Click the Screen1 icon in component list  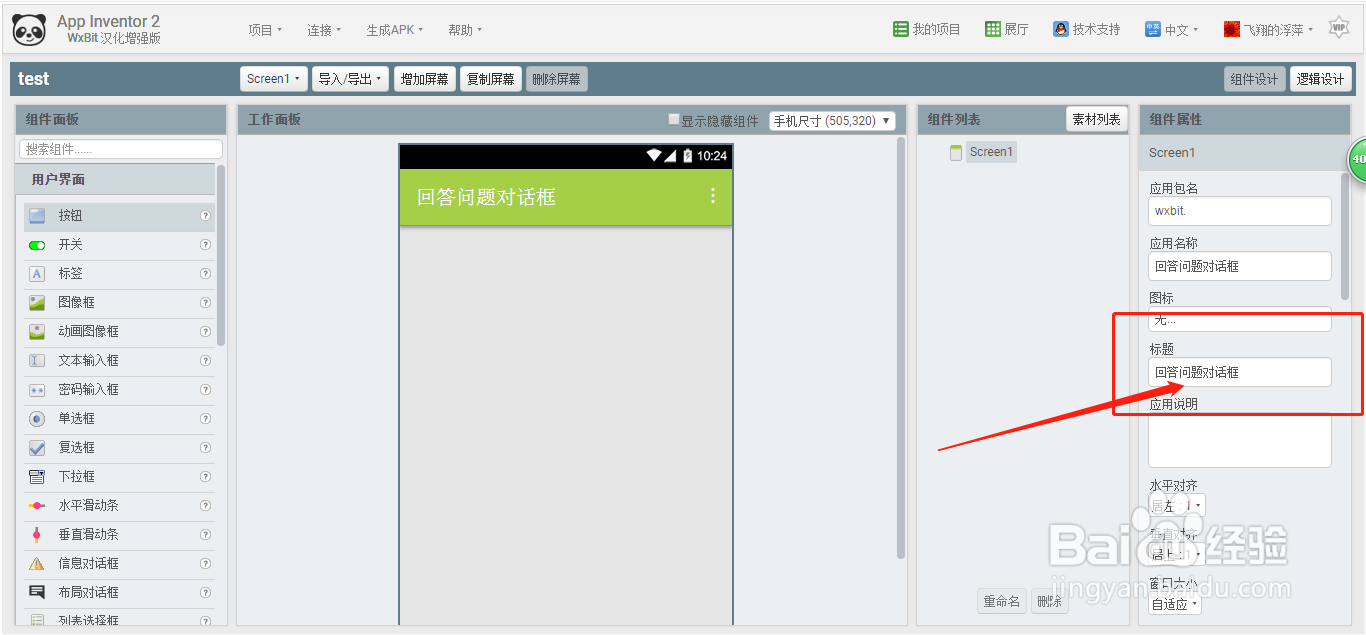pos(956,153)
